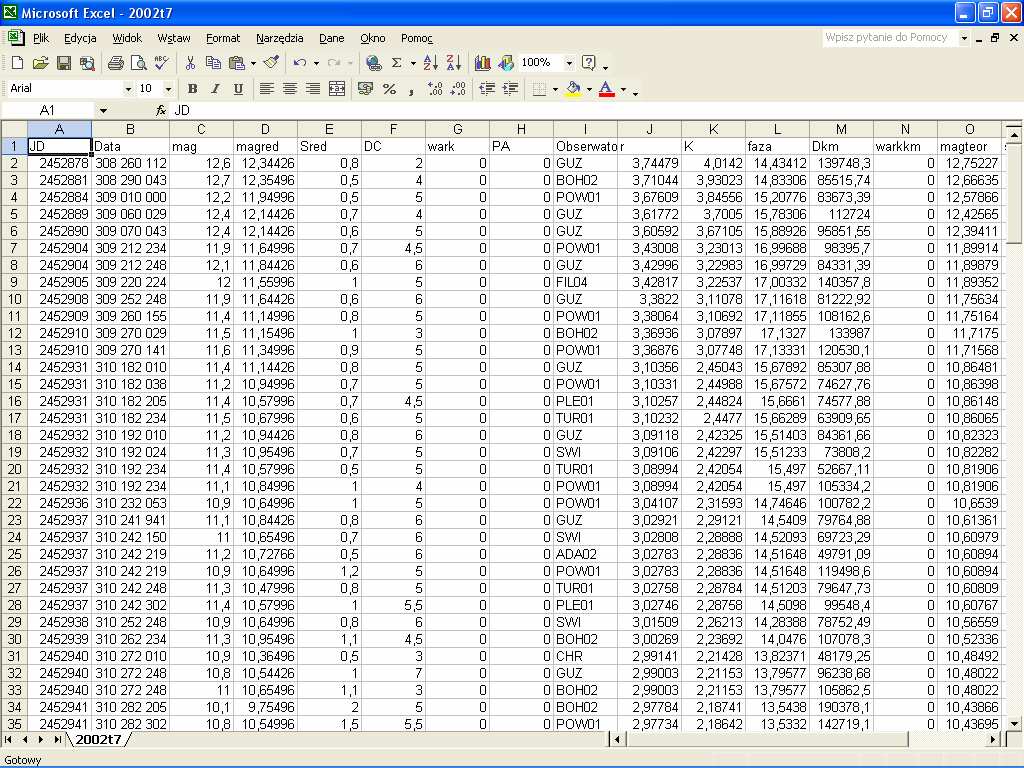Open the Wstaw menu
This screenshot has height=768, width=1024.
pos(174,38)
